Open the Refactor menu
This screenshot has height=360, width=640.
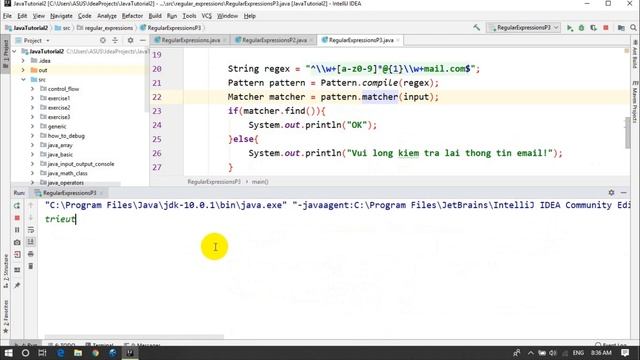(132, 16)
